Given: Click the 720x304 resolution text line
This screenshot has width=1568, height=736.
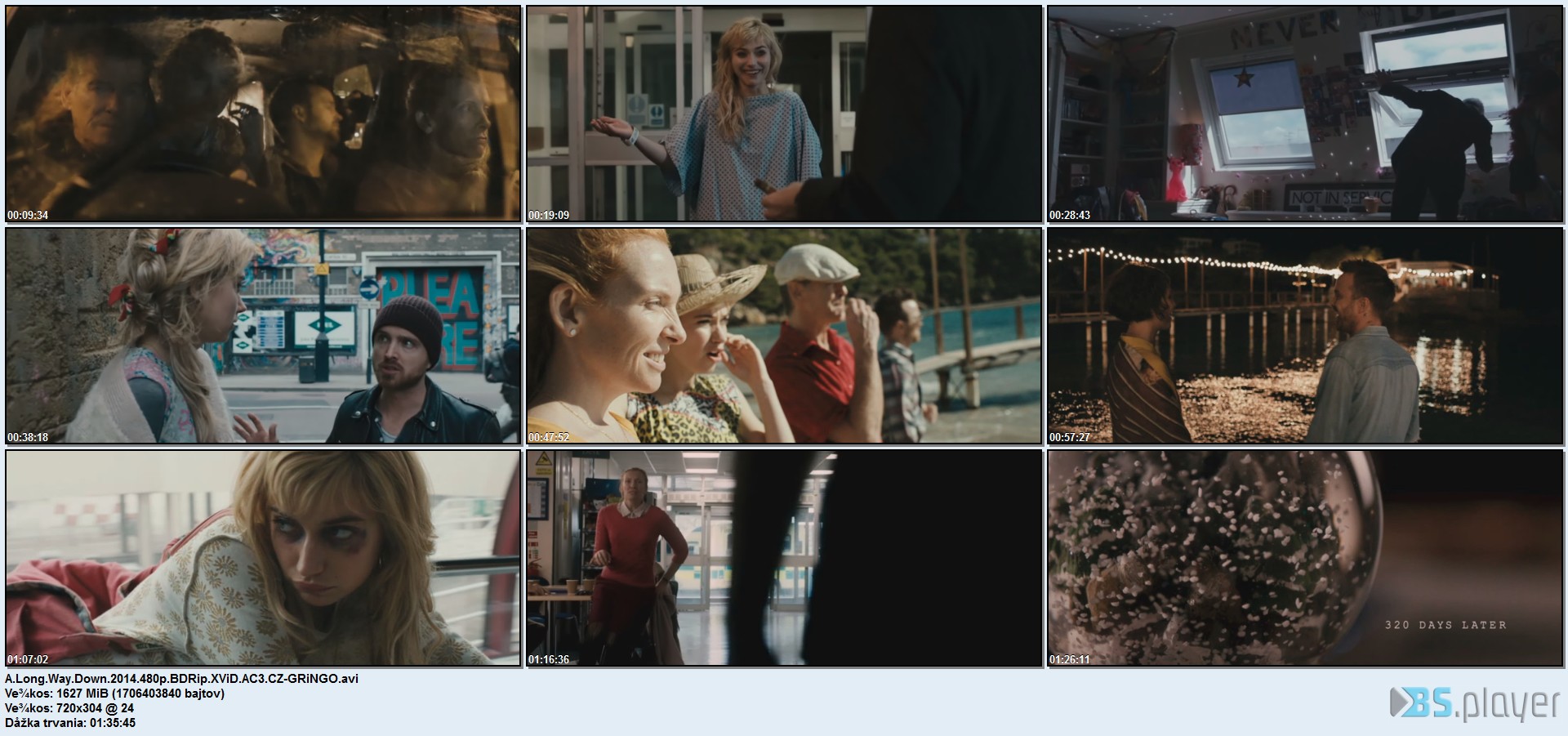Looking at the screenshot, I should 69,708.
